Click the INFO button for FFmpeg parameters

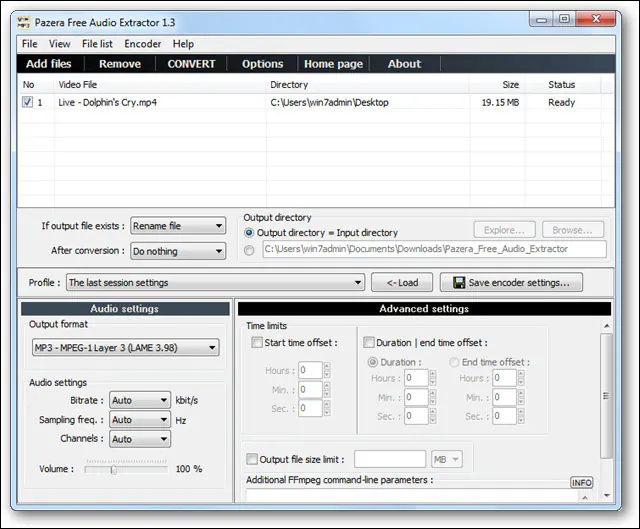581,482
